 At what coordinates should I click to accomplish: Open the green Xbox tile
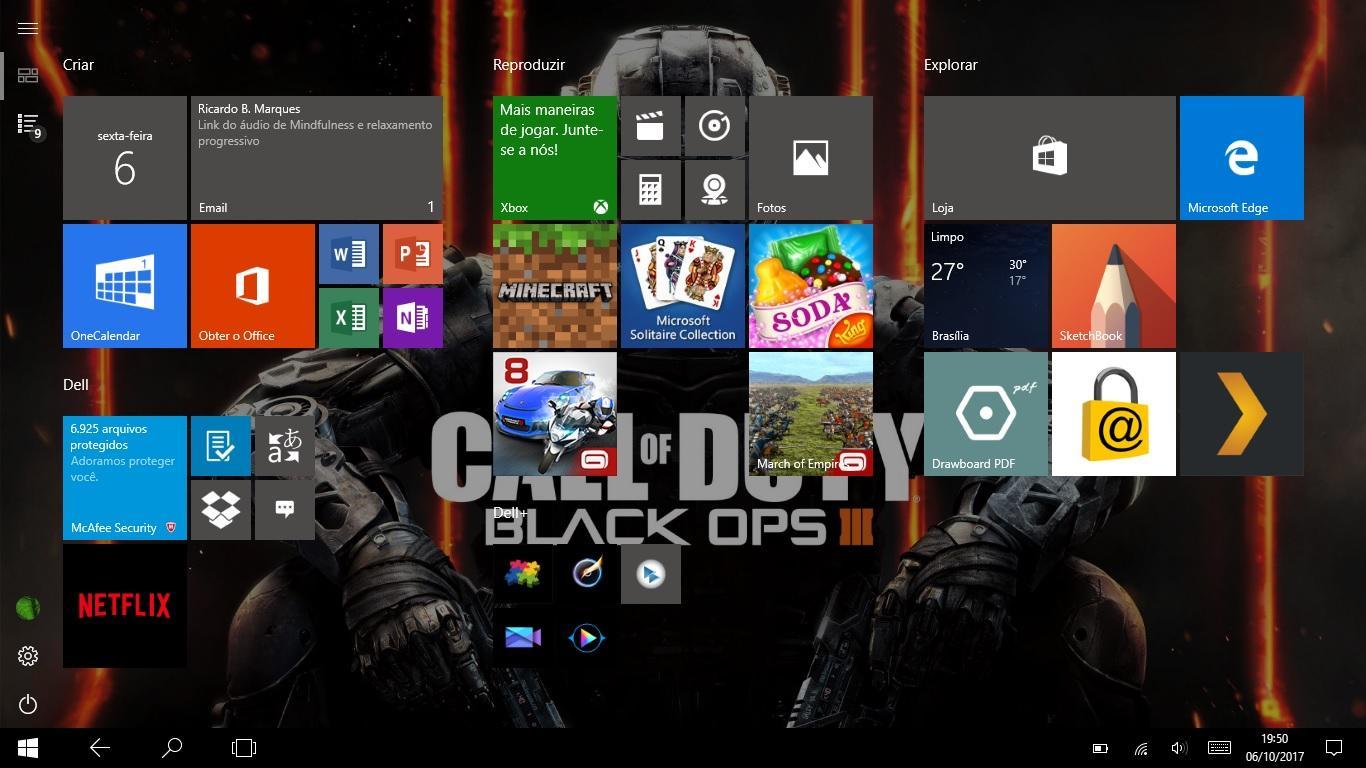tap(555, 158)
